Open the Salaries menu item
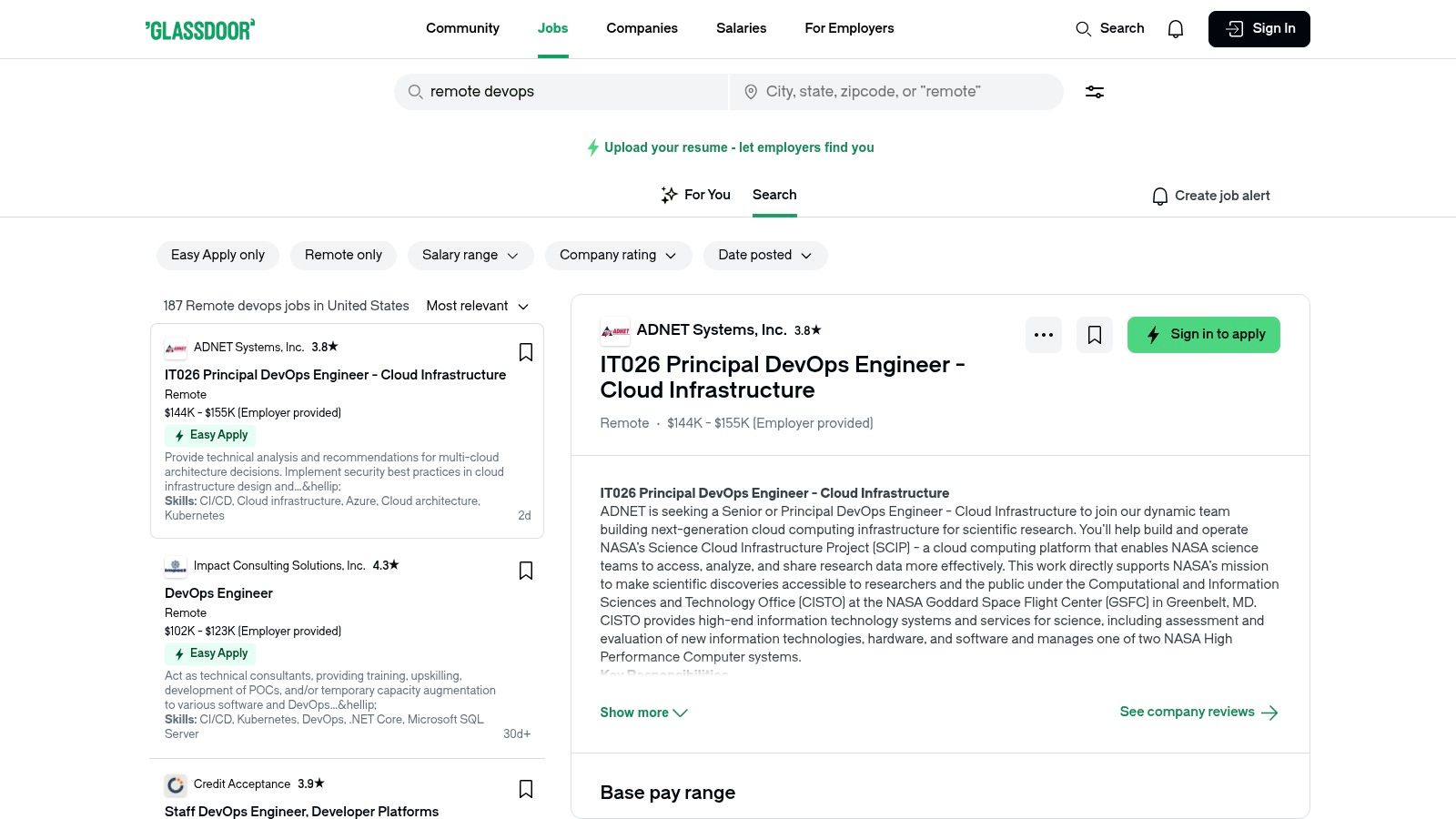Image resolution: width=1456 pixels, height=819 pixels. [x=741, y=28]
